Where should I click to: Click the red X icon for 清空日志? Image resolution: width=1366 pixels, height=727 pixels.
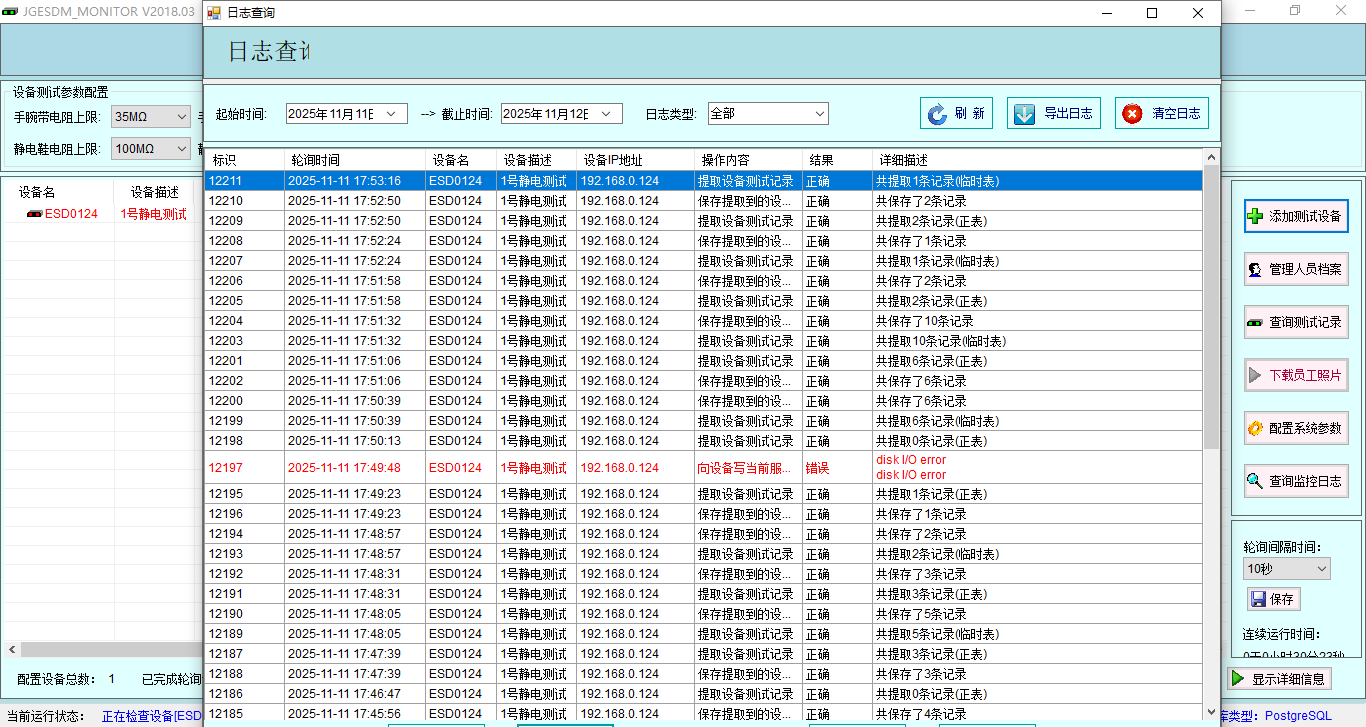pos(1132,114)
